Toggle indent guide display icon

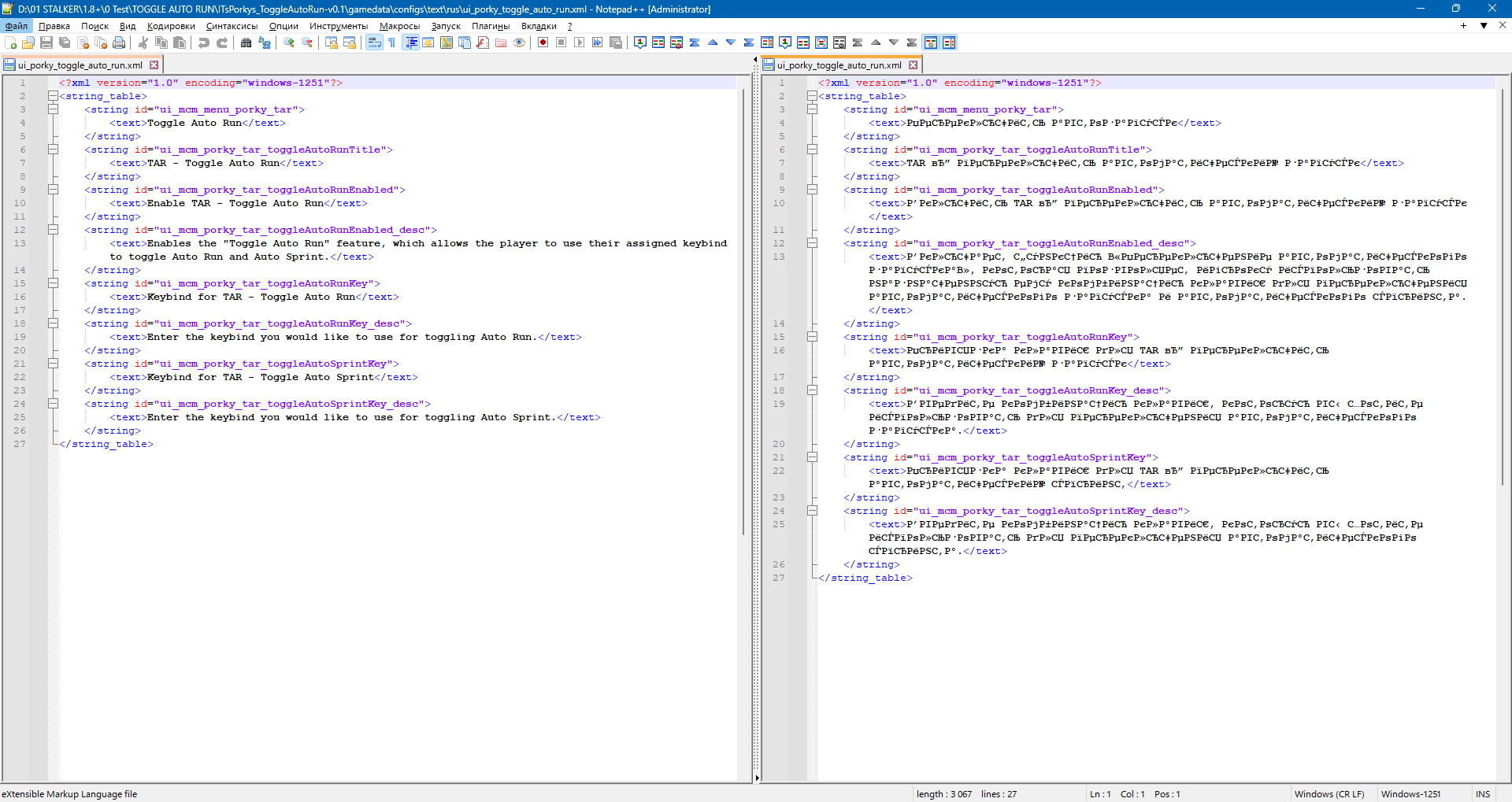(x=410, y=43)
